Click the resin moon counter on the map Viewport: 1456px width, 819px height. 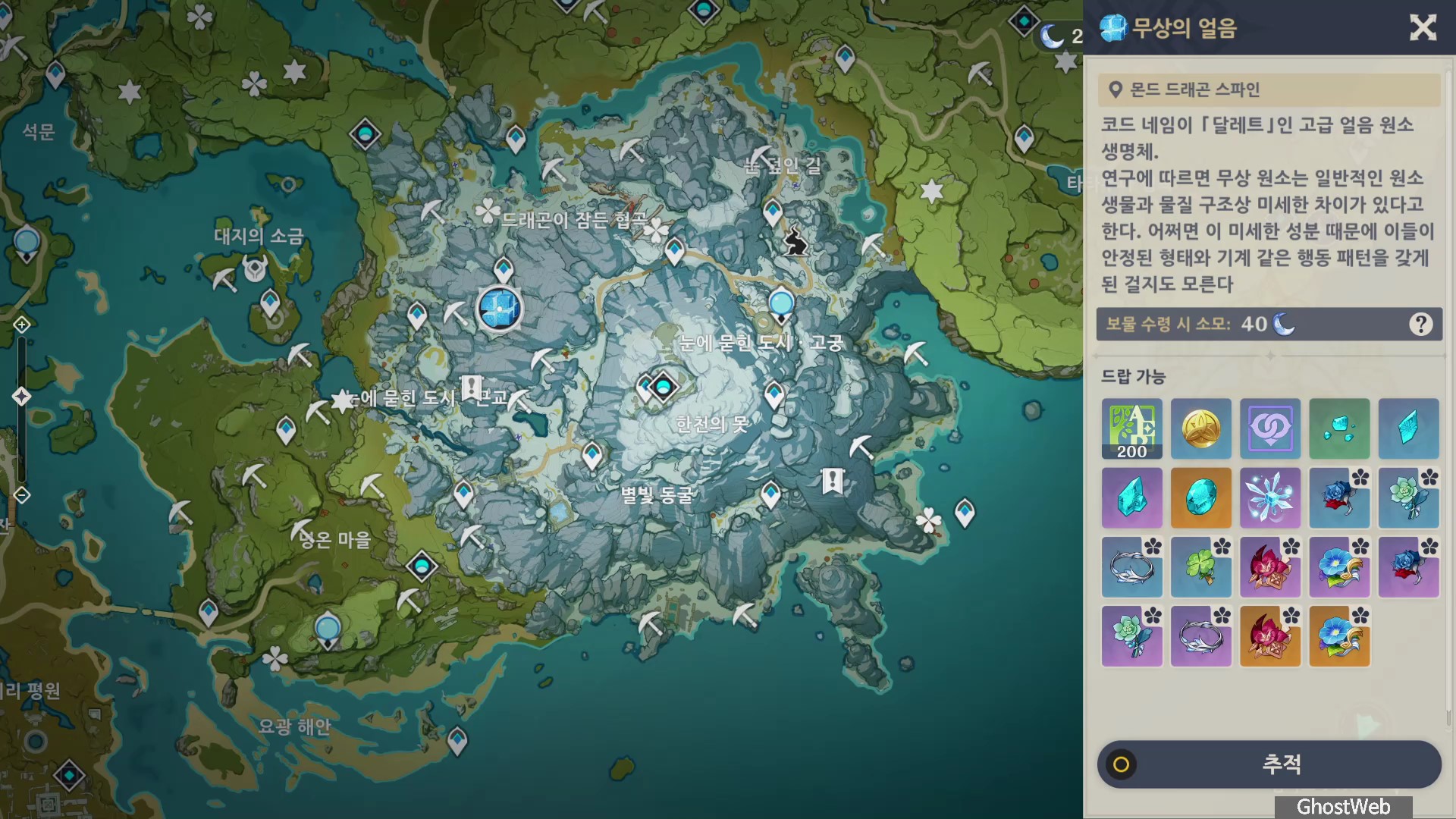point(1060,36)
